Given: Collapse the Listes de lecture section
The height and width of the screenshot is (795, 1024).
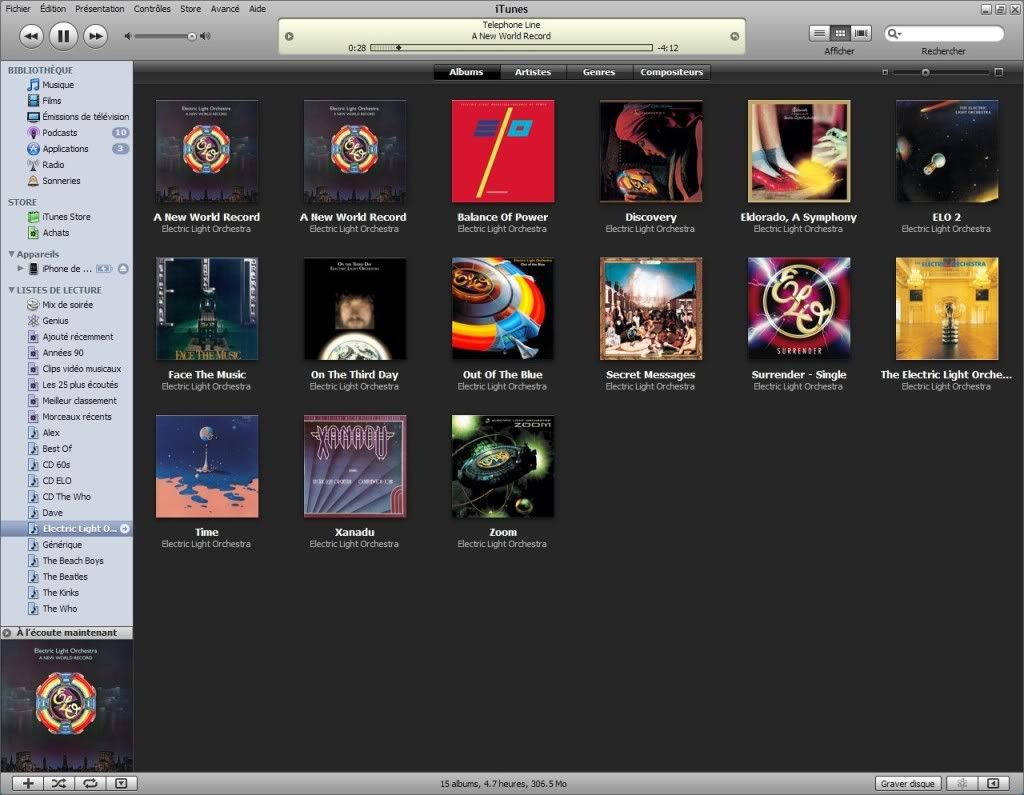Looking at the screenshot, I should [11, 290].
